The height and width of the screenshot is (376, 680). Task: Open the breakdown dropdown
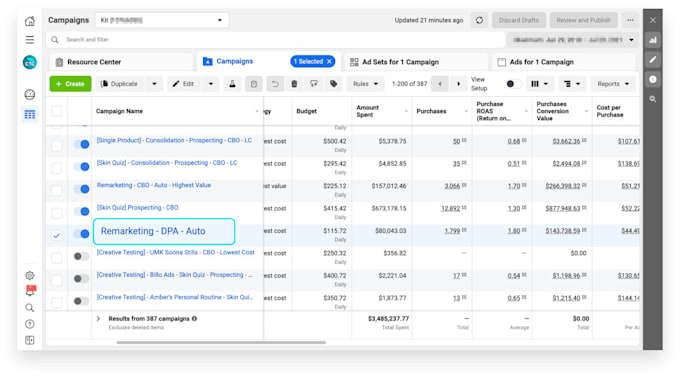[x=572, y=84]
